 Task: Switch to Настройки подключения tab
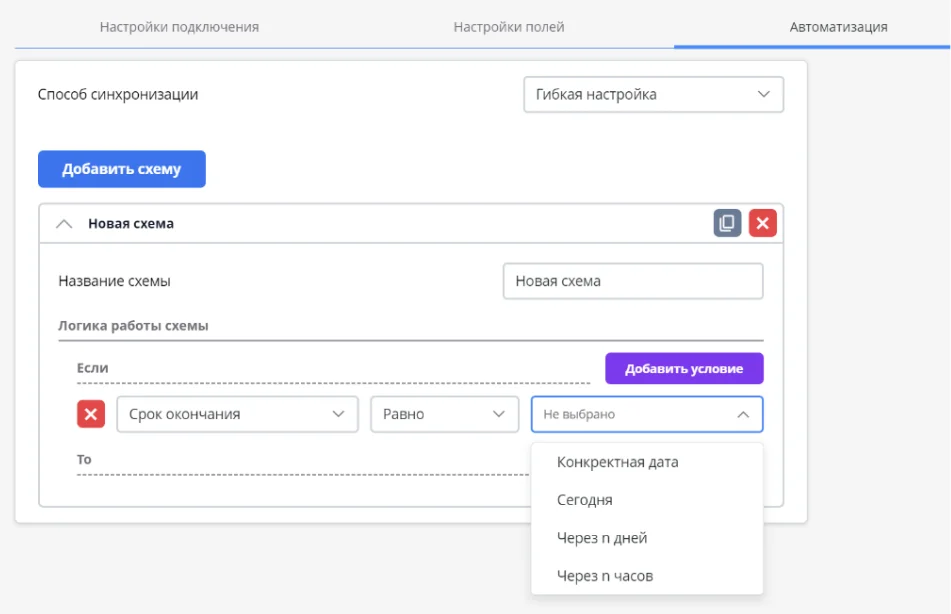point(179,27)
